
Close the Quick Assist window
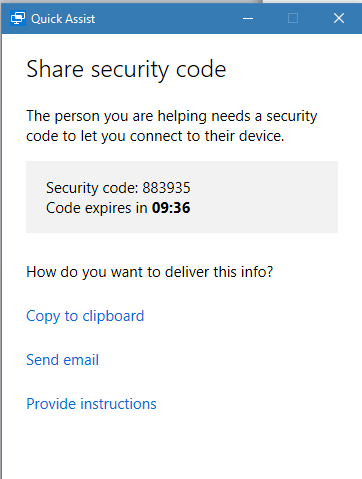click(339, 18)
